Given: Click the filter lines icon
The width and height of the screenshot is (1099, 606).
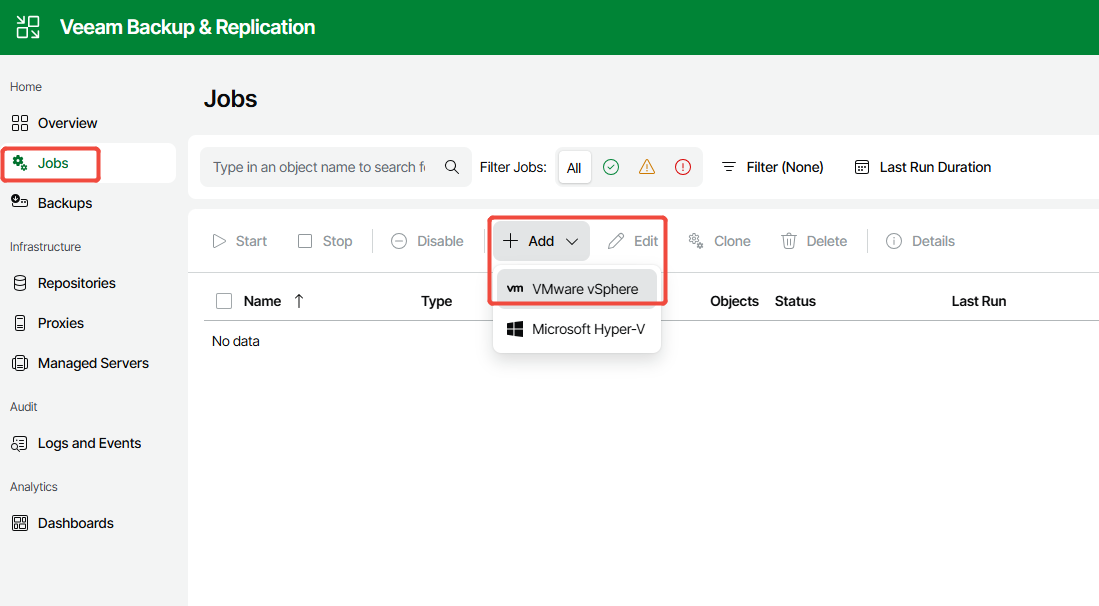Looking at the screenshot, I should [729, 167].
